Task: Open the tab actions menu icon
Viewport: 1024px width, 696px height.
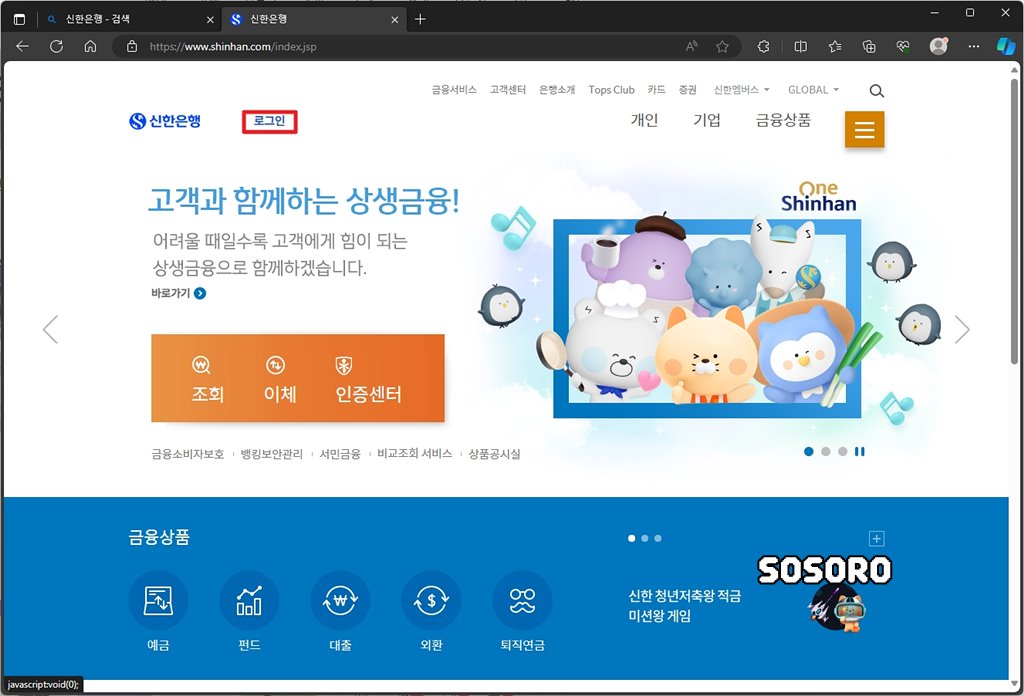Action: coord(20,20)
